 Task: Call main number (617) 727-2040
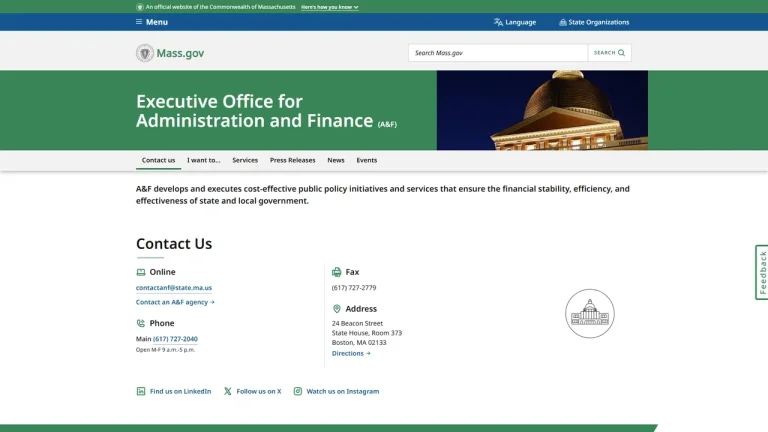[x=175, y=339]
